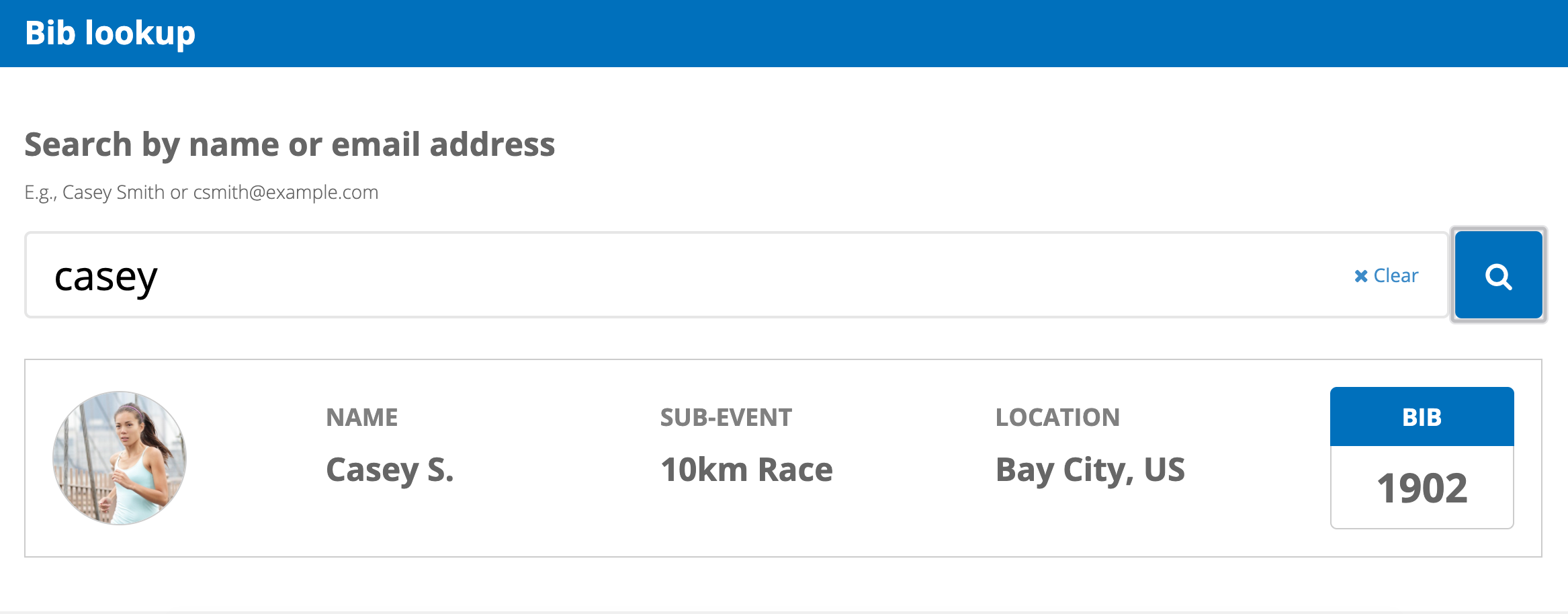Click the LOCATION column label
The image size is (1568, 614).
tap(1057, 417)
